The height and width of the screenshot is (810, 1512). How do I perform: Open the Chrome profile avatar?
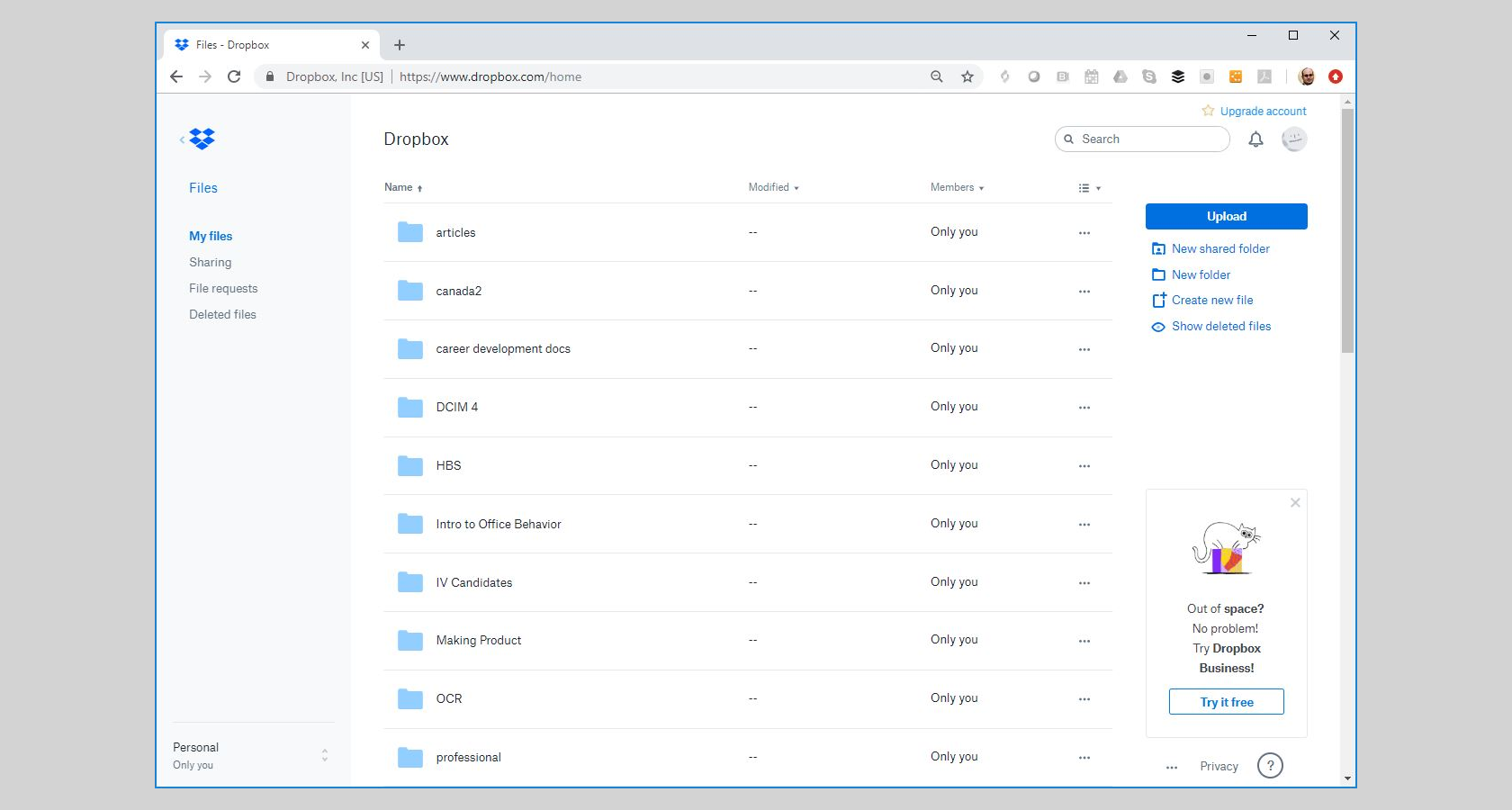tap(1307, 76)
